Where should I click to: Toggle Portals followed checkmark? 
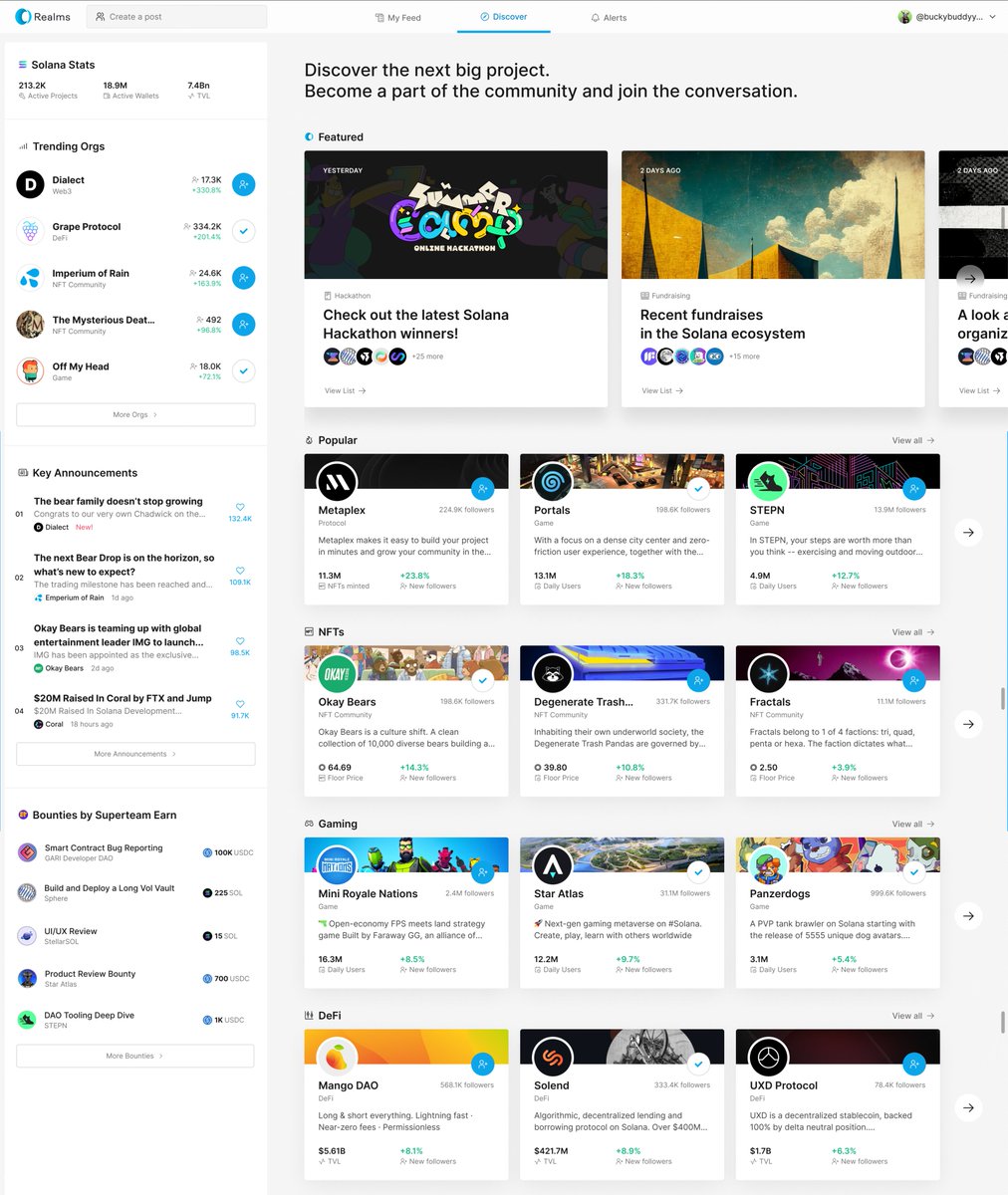click(698, 489)
